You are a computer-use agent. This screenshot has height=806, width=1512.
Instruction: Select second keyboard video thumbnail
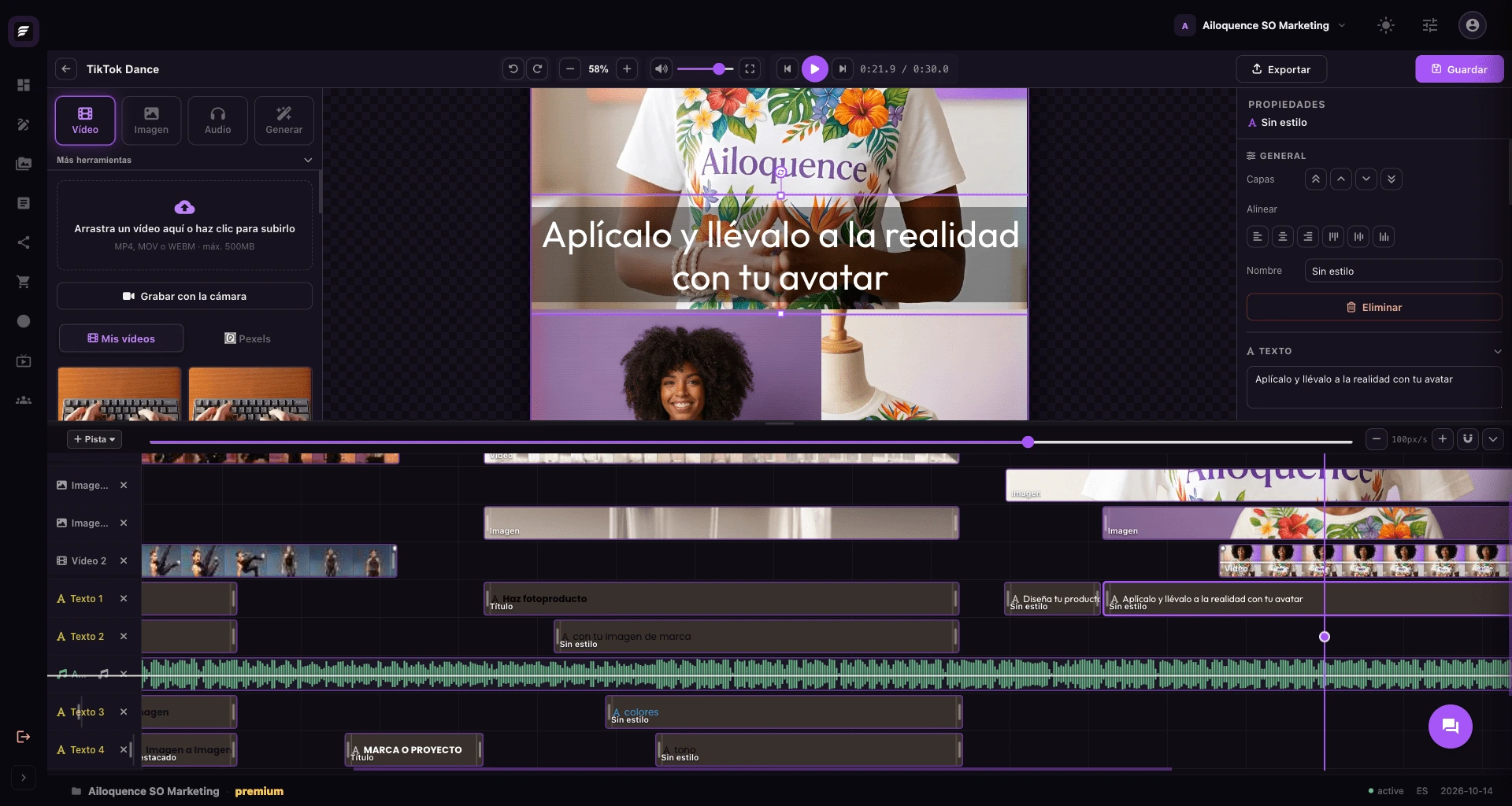coord(250,394)
